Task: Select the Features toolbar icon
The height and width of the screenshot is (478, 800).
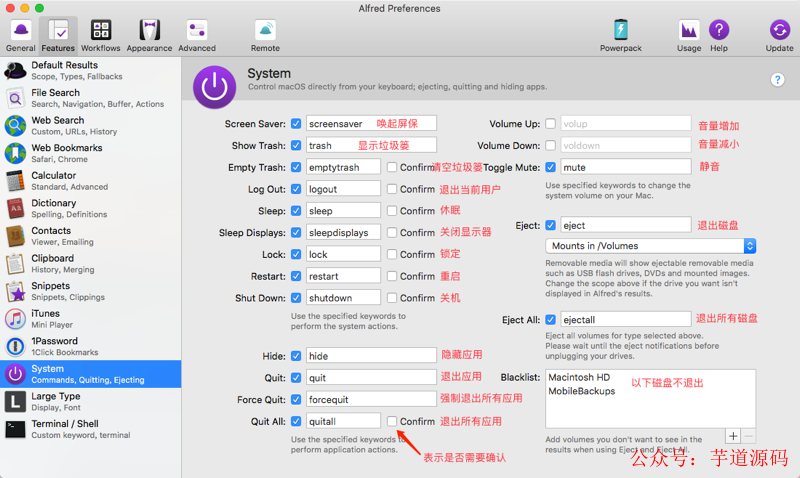Action: tap(58, 36)
